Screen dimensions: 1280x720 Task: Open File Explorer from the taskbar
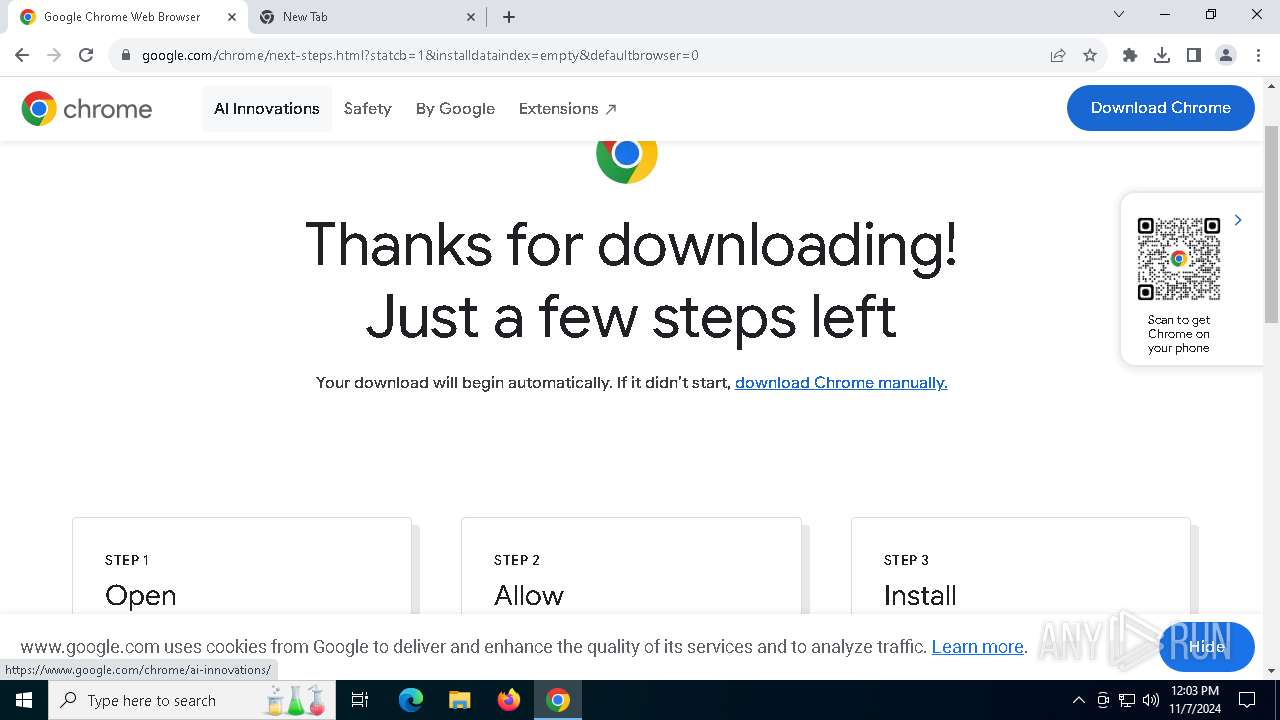coord(460,700)
